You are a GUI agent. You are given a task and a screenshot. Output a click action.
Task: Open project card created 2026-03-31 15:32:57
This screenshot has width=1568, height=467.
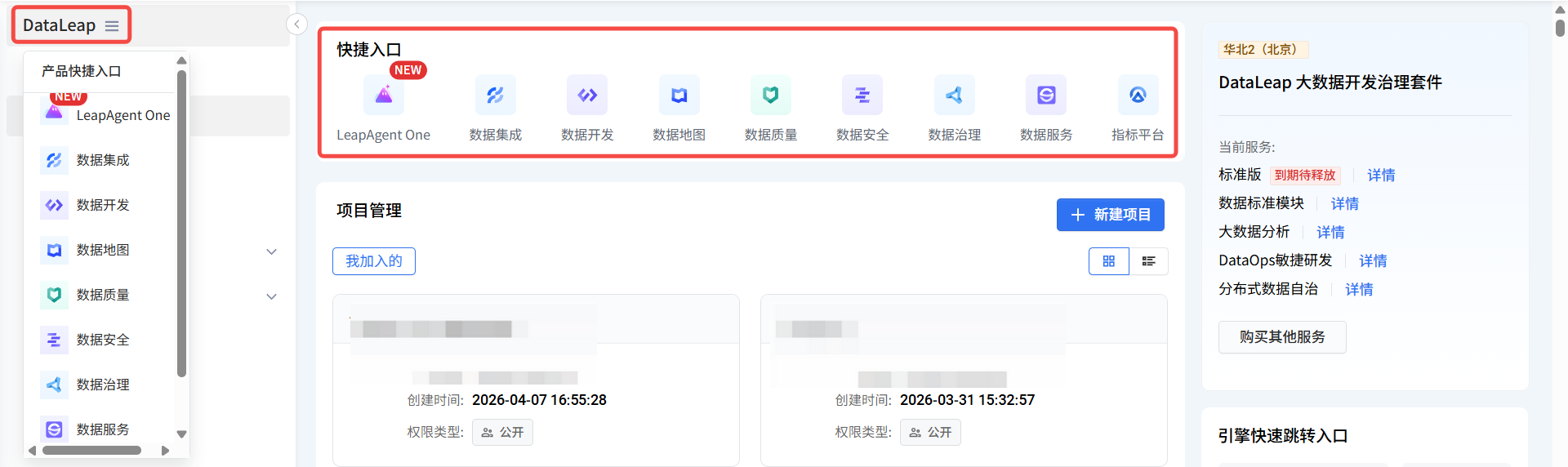[x=964, y=380]
